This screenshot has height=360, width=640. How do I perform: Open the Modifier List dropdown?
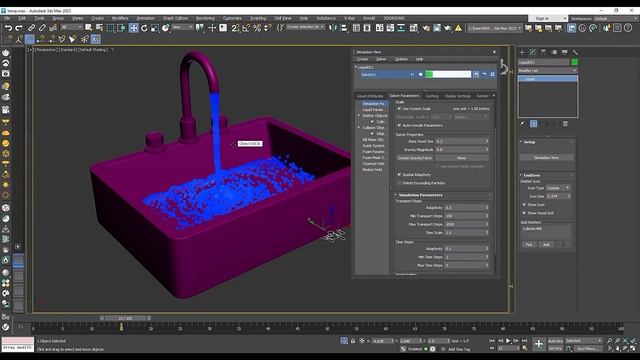[x=547, y=71]
